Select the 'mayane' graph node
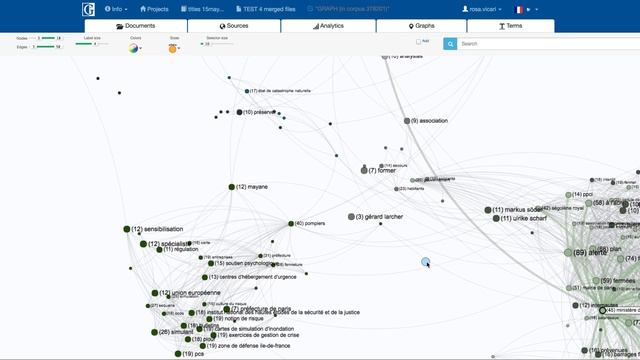Screen dimensions: 640x360 click(x=231, y=187)
